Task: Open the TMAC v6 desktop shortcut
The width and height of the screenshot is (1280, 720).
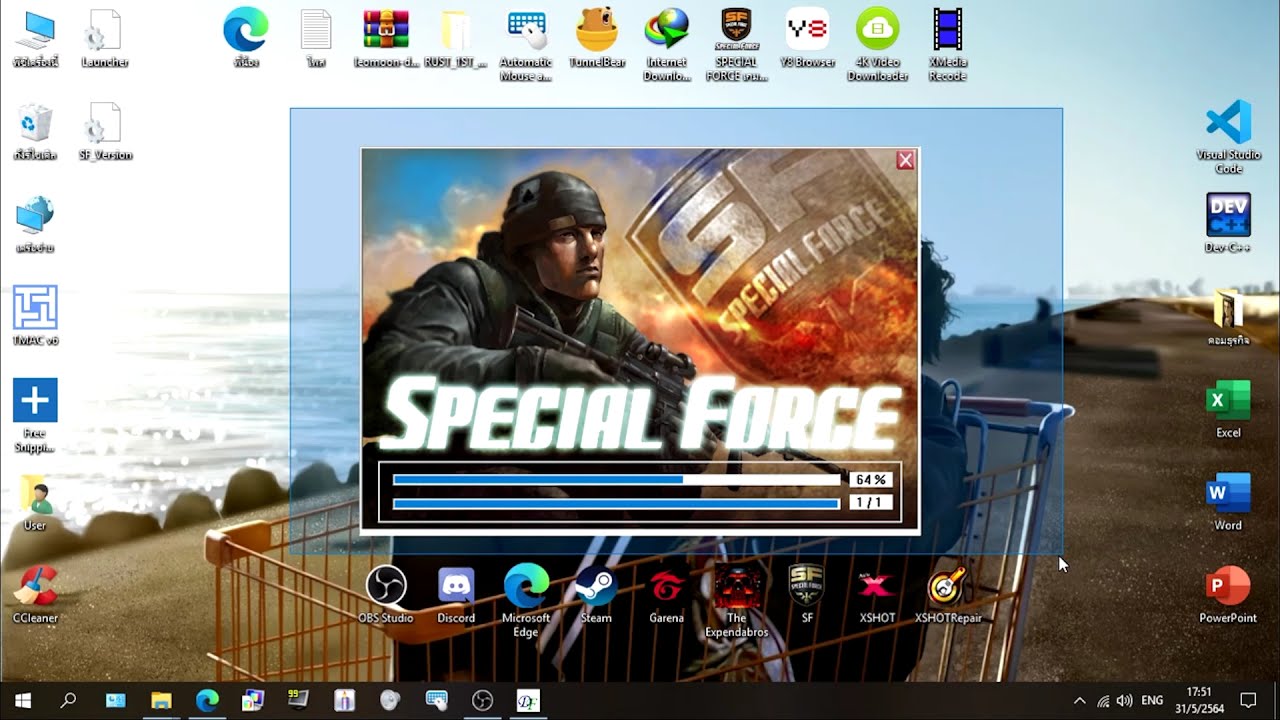Action: (35, 316)
